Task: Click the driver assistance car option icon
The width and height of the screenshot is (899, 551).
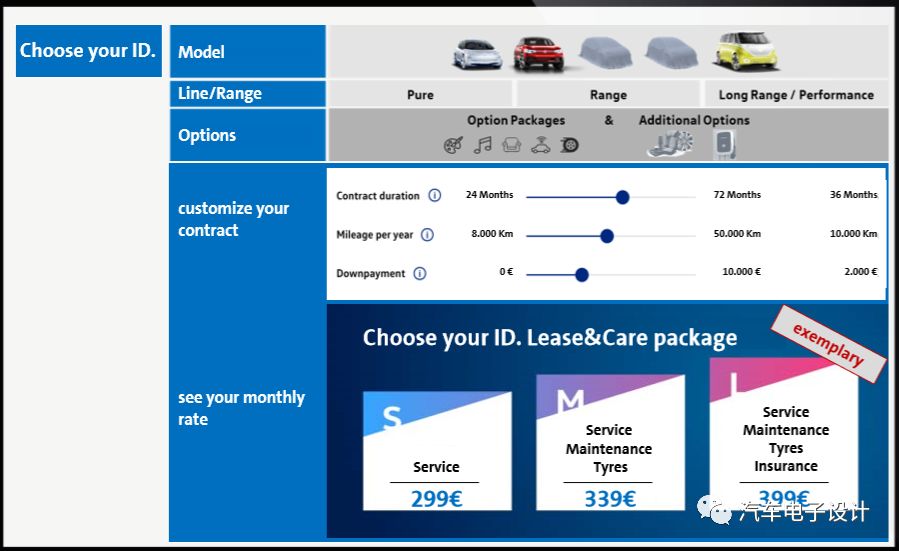Action: pyautogui.click(x=541, y=146)
